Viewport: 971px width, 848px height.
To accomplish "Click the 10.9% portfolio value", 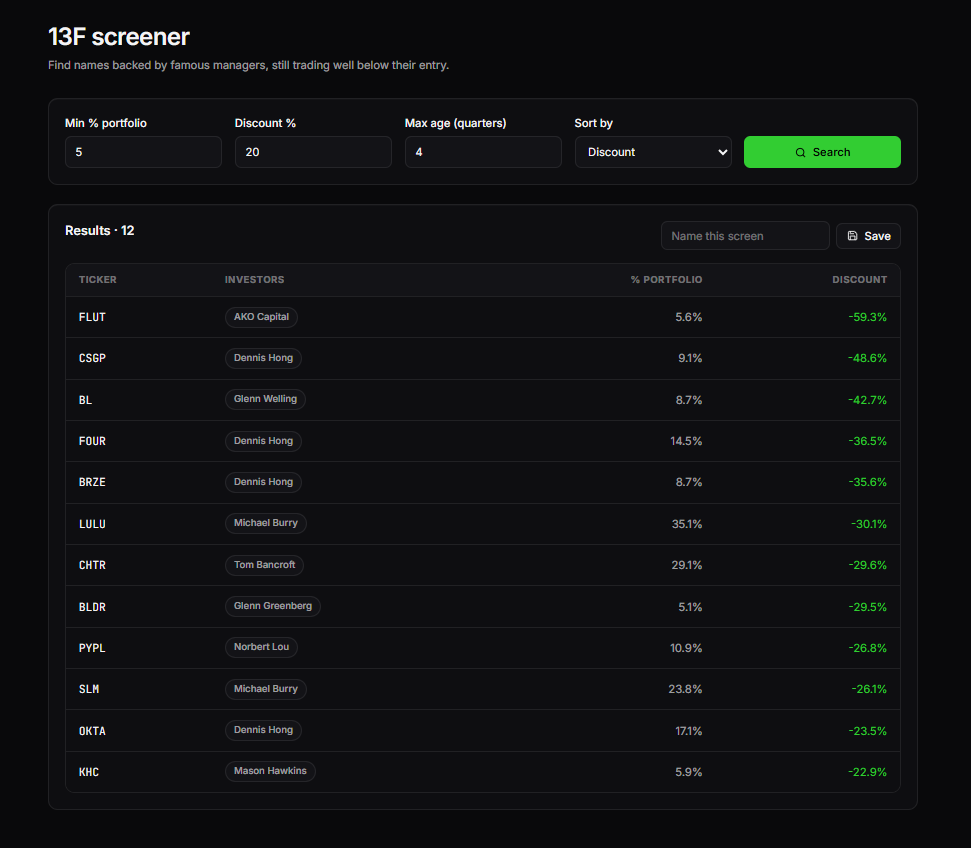I will [686, 648].
